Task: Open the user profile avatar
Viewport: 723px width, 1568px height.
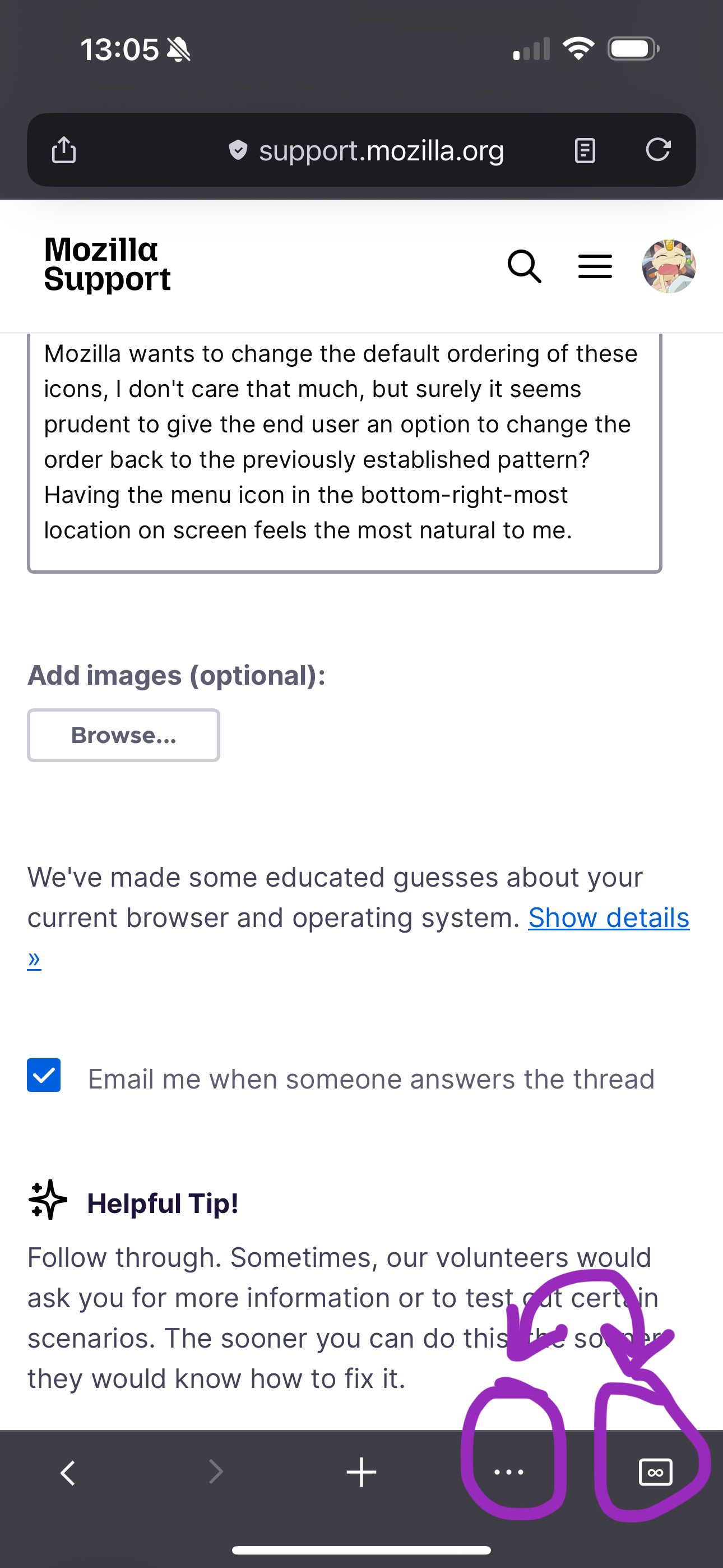Action: click(x=669, y=266)
